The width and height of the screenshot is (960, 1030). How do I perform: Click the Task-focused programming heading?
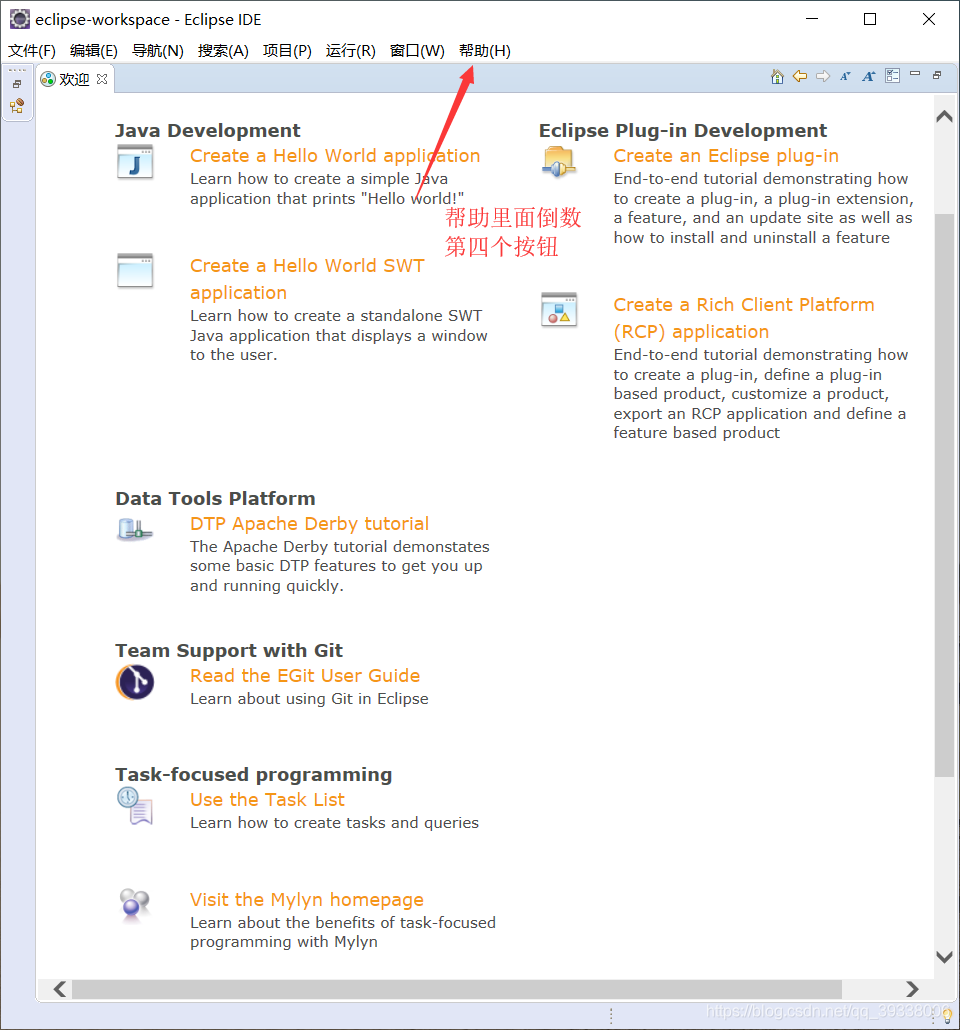[254, 774]
